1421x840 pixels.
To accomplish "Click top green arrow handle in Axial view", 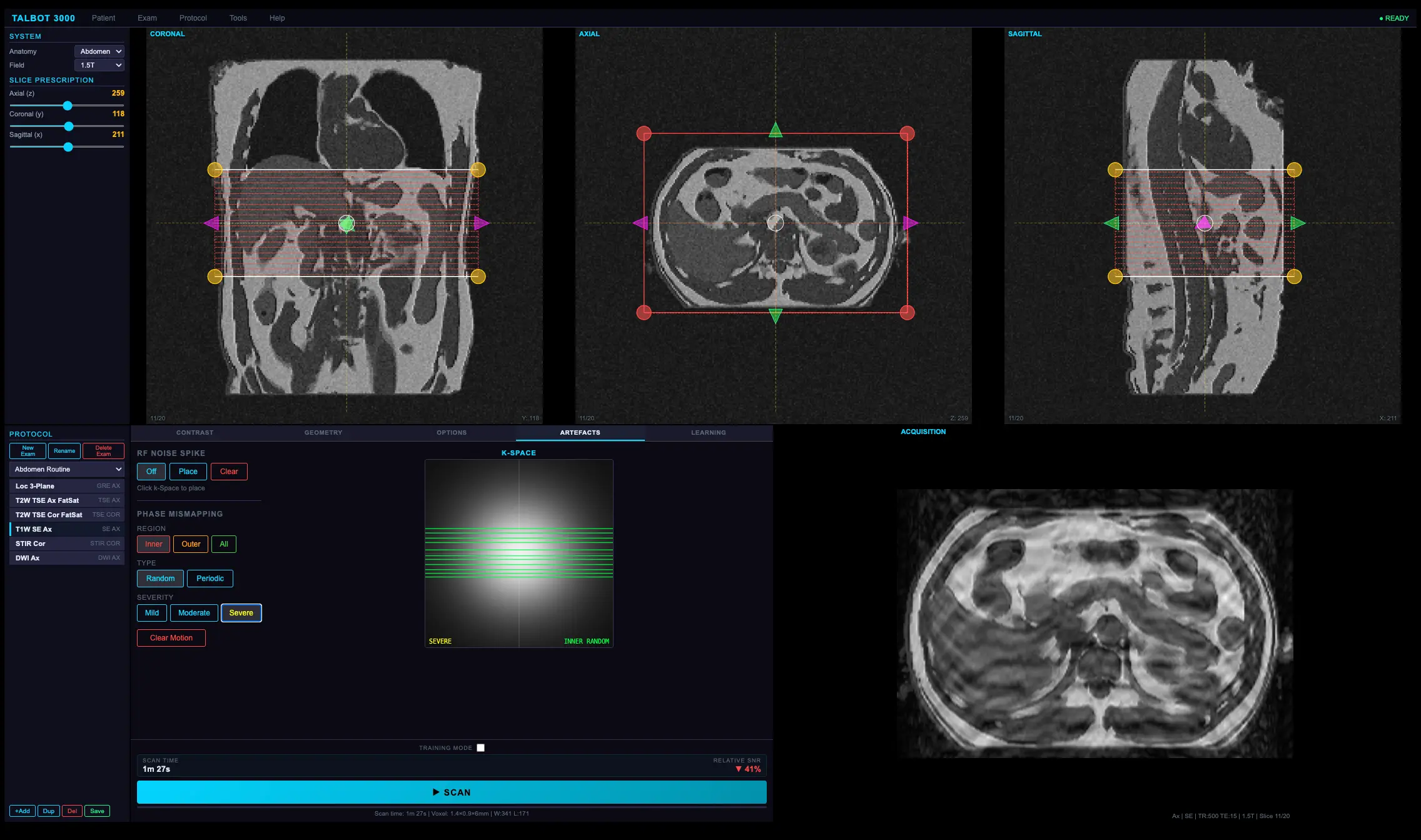I will 776,129.
